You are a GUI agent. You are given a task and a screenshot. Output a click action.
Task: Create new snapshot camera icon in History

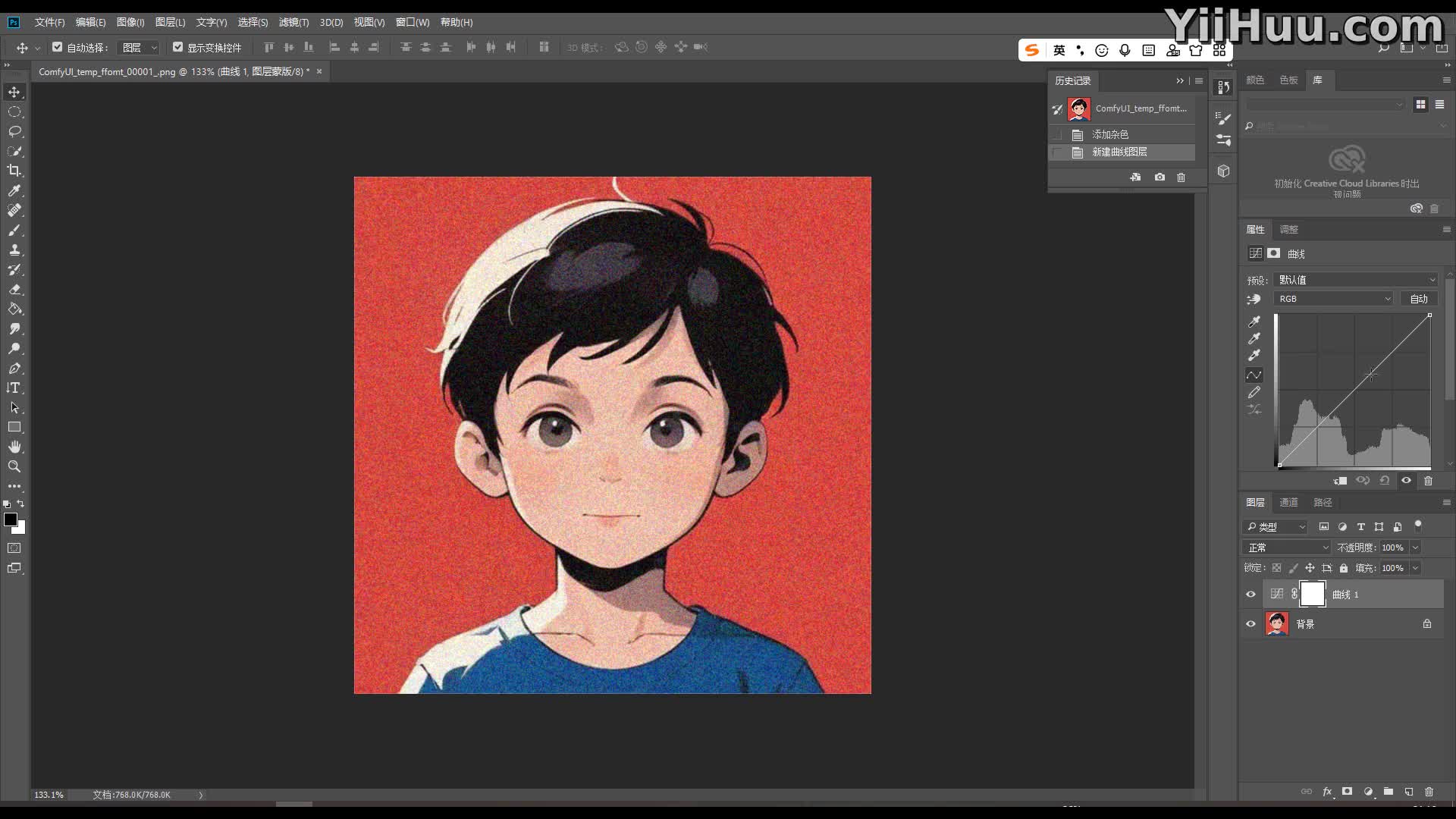(x=1159, y=177)
